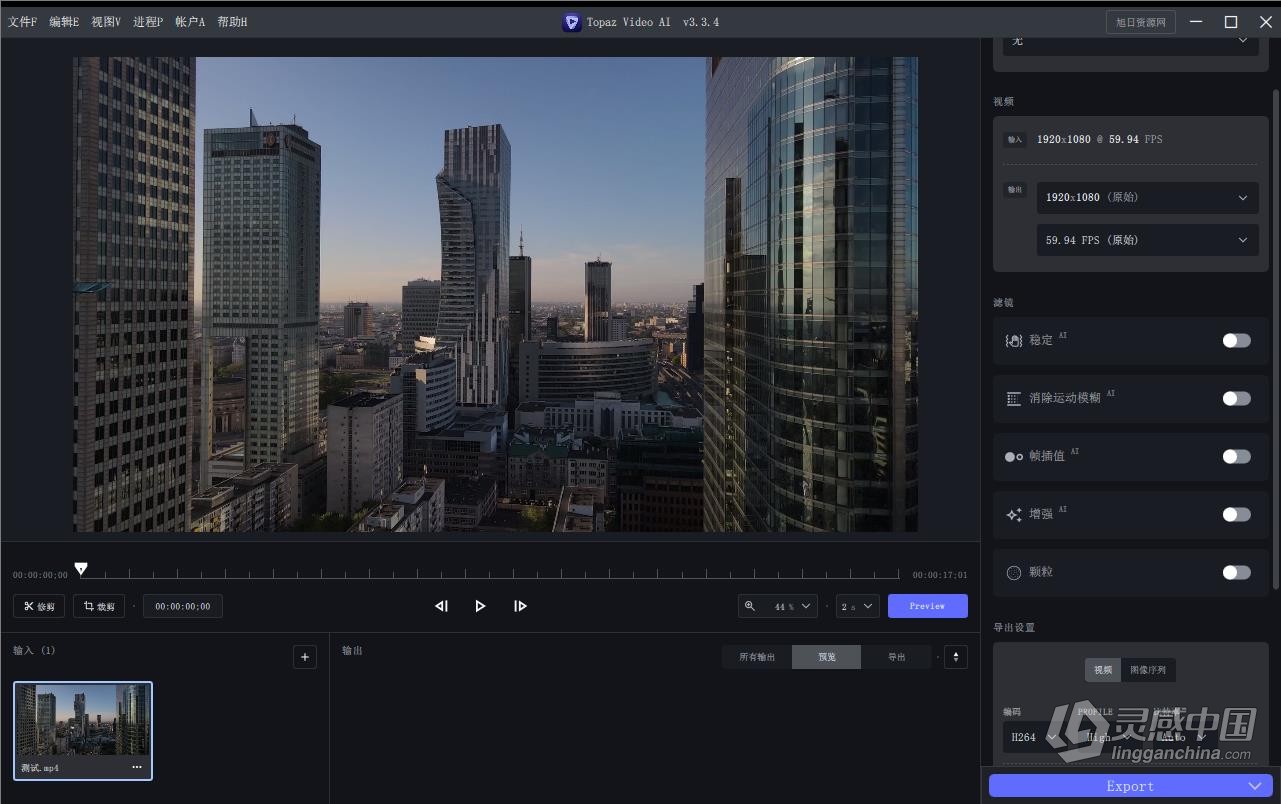Click the Export button

[1130, 786]
